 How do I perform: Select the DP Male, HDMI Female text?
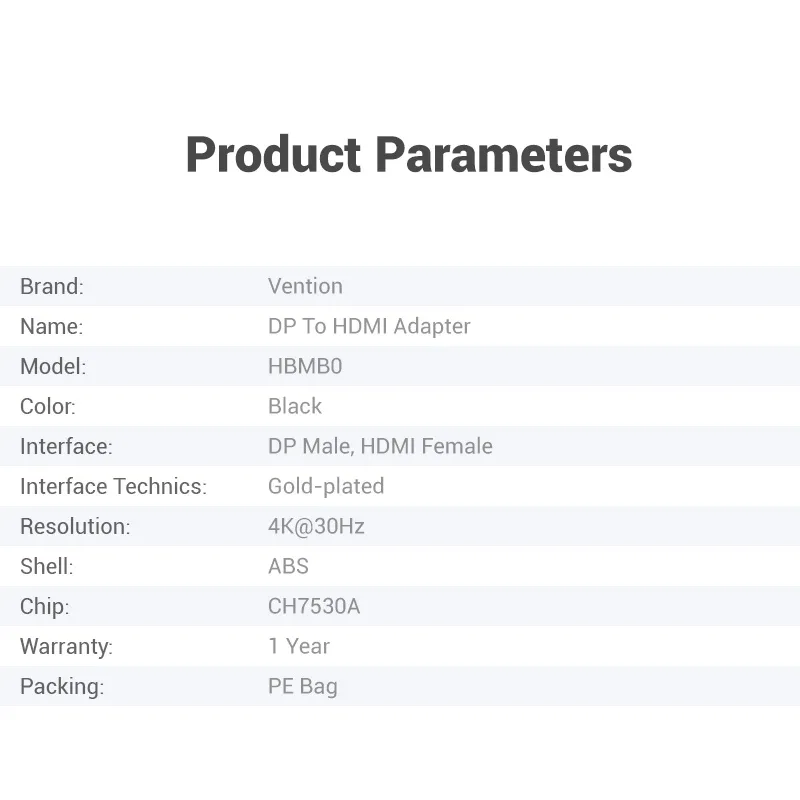point(380,446)
